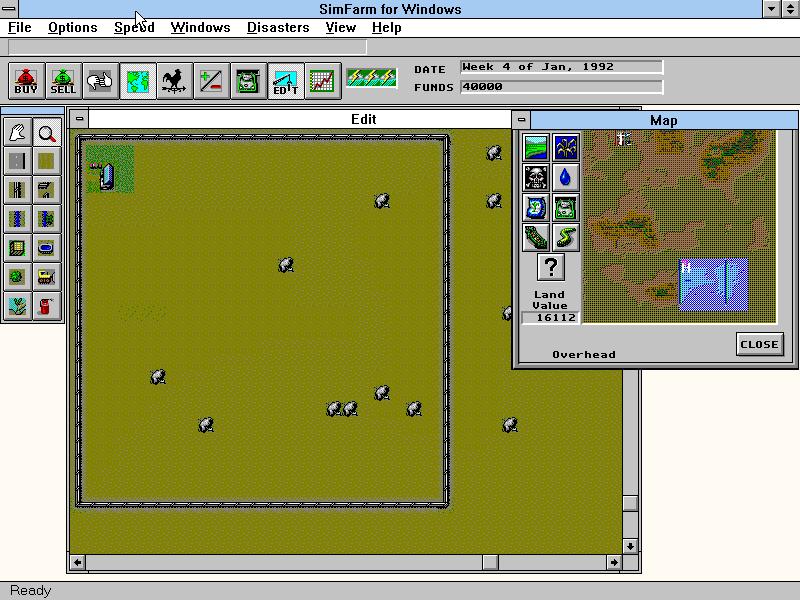Screen dimensions: 800x600
Task: Select the magnifying glass zoom tool
Action: click(x=46, y=133)
